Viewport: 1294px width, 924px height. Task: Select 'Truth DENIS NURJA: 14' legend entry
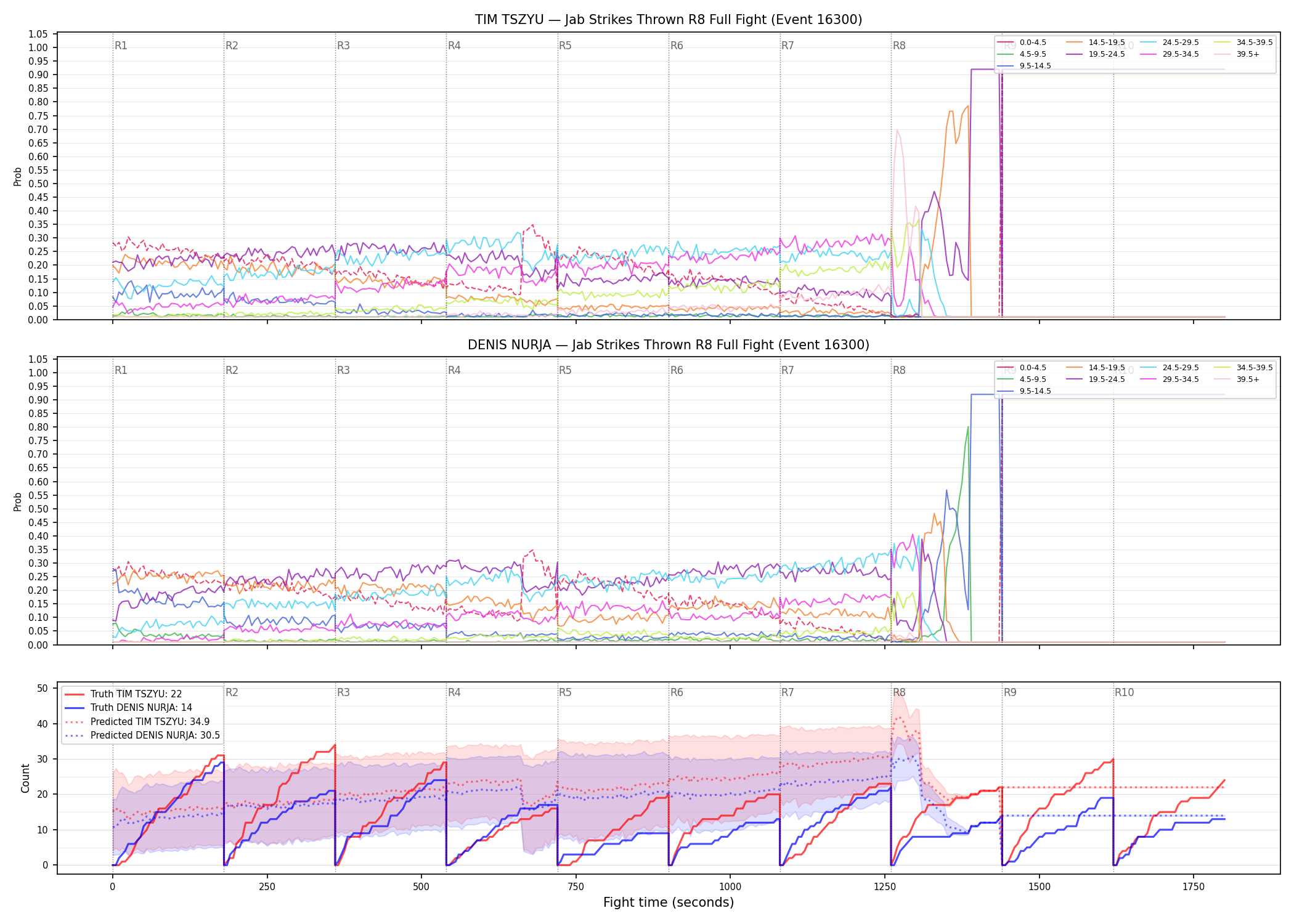128,708
